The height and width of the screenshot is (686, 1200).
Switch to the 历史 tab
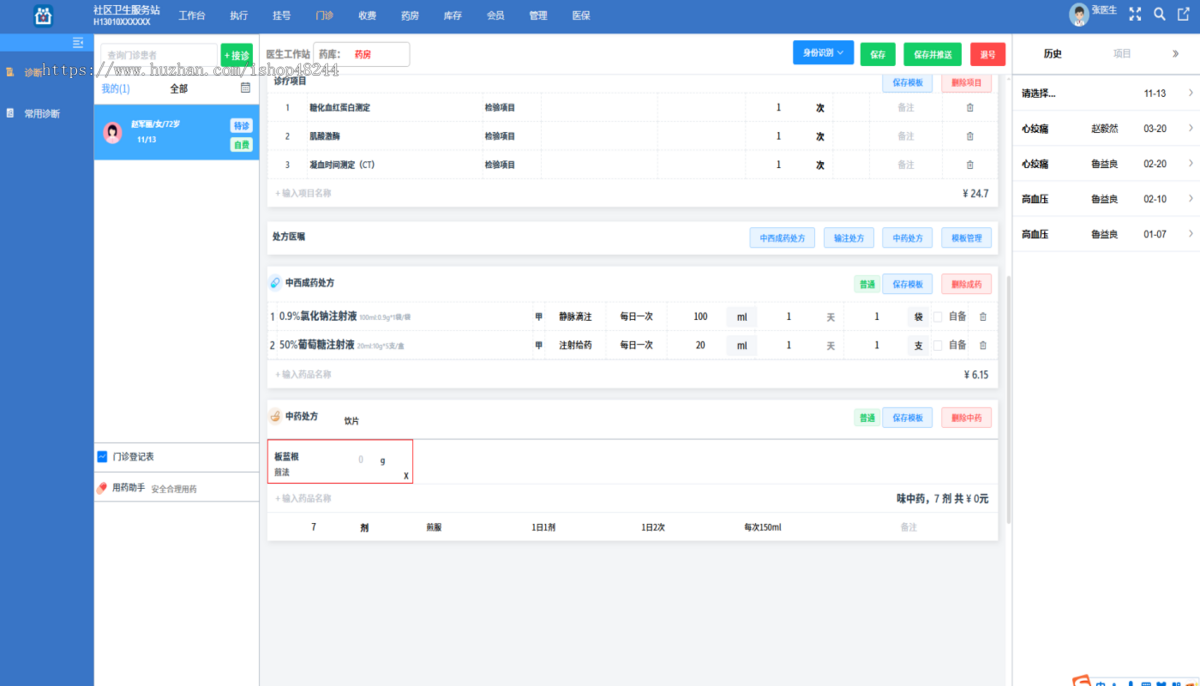[x=1052, y=54]
